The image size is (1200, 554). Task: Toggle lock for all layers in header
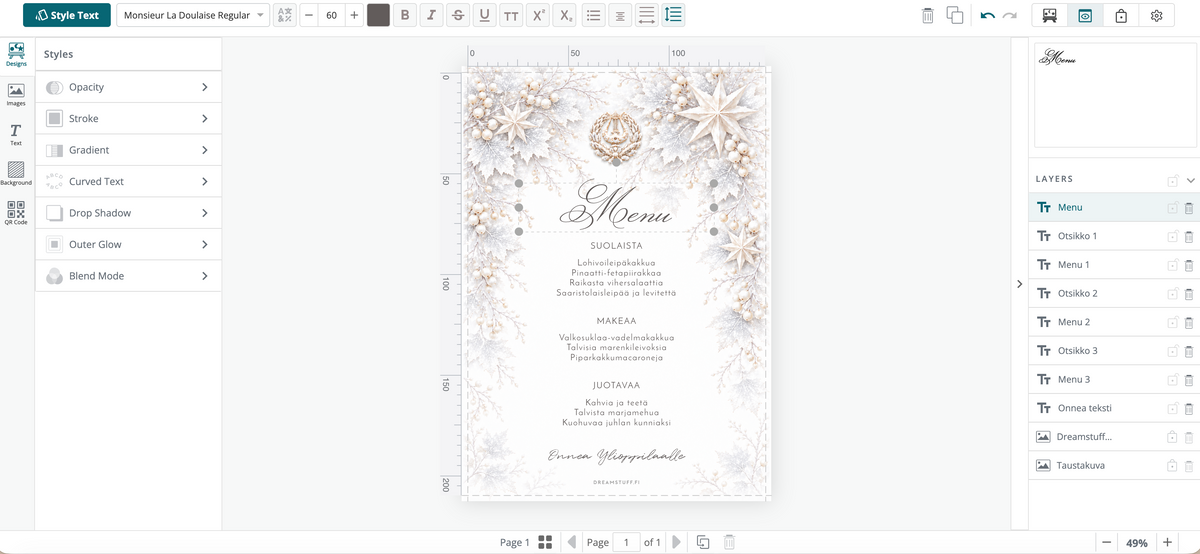coord(1172,180)
